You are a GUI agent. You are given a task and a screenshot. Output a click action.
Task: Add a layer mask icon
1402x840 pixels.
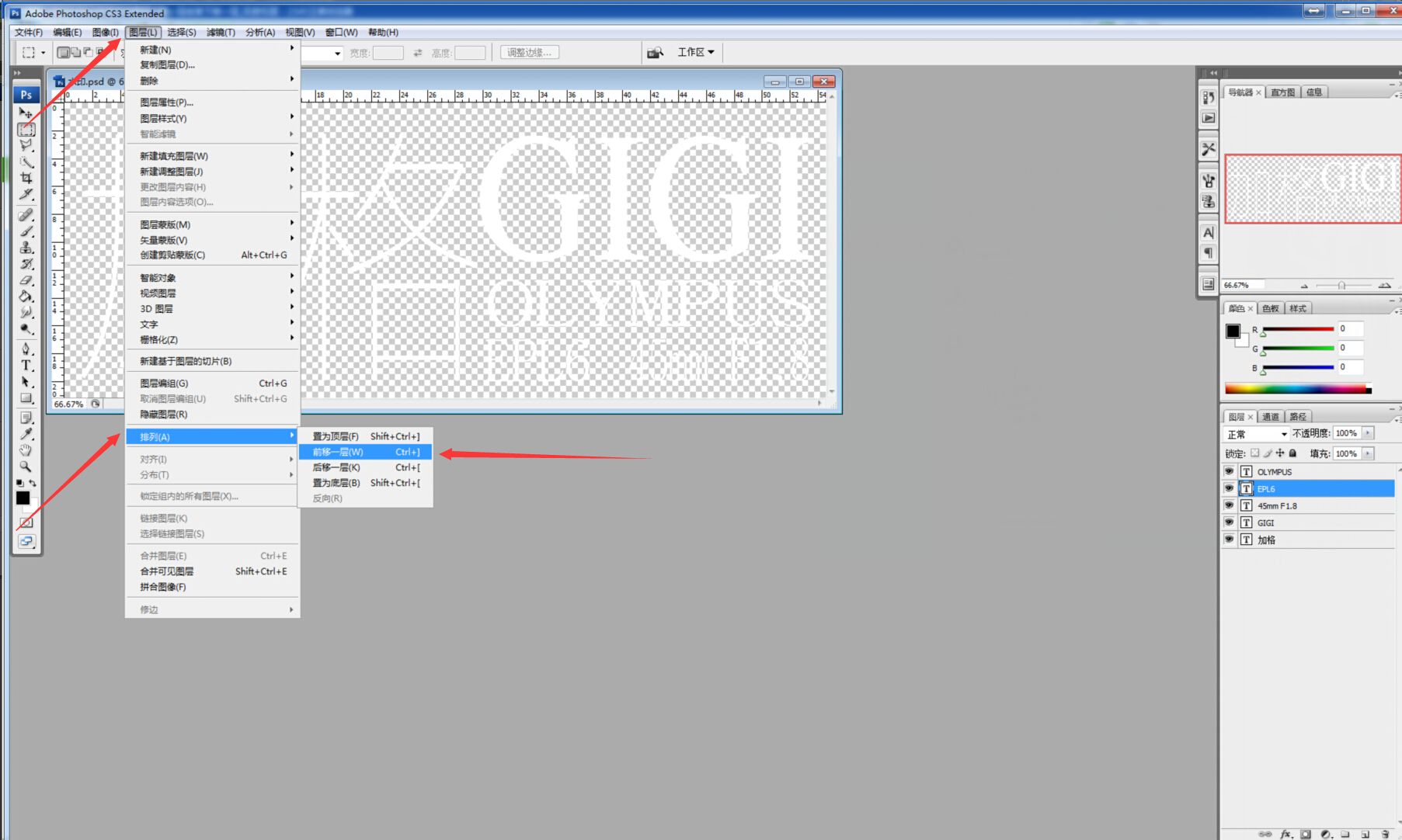1306,834
